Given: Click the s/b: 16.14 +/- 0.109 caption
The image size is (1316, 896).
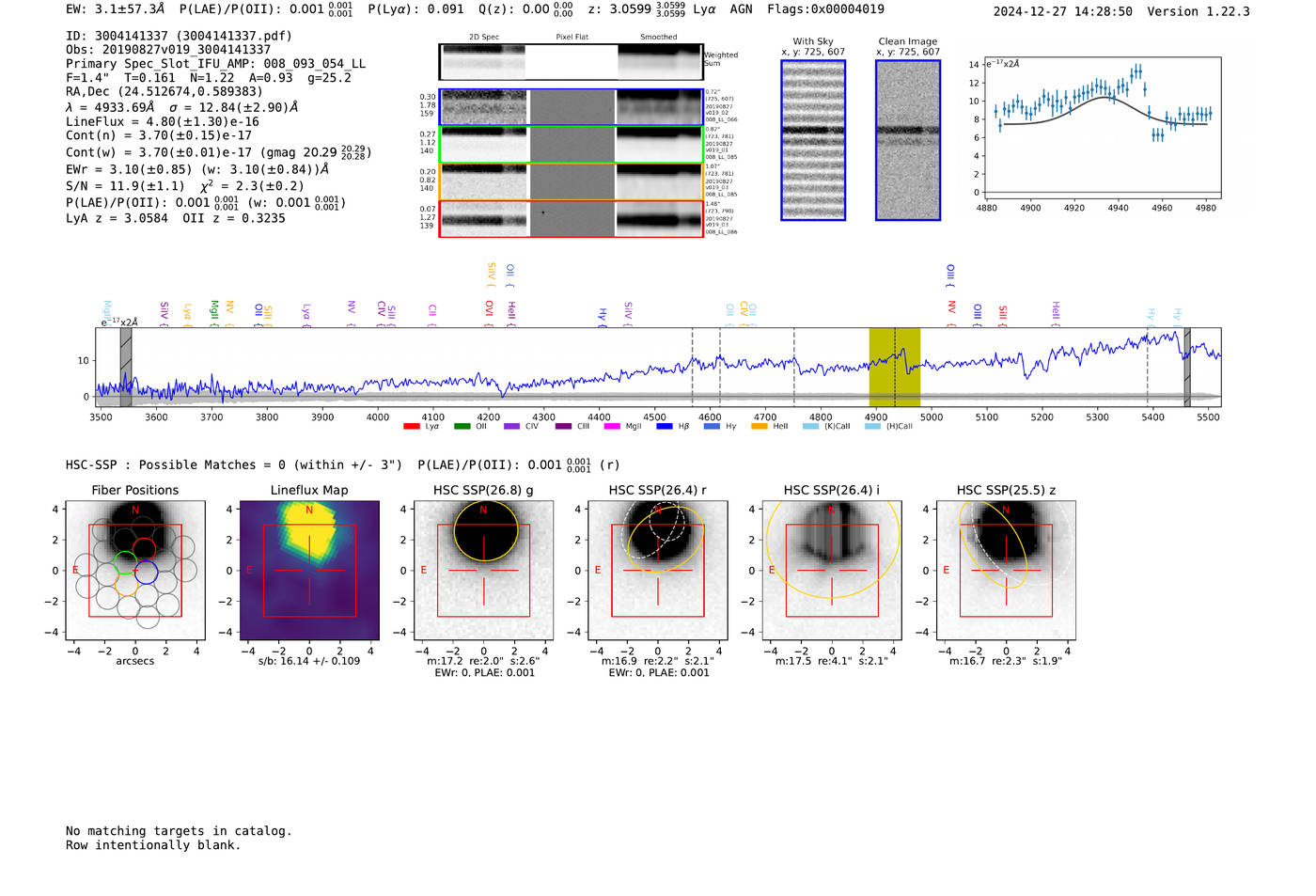Looking at the screenshot, I should pos(309,661).
